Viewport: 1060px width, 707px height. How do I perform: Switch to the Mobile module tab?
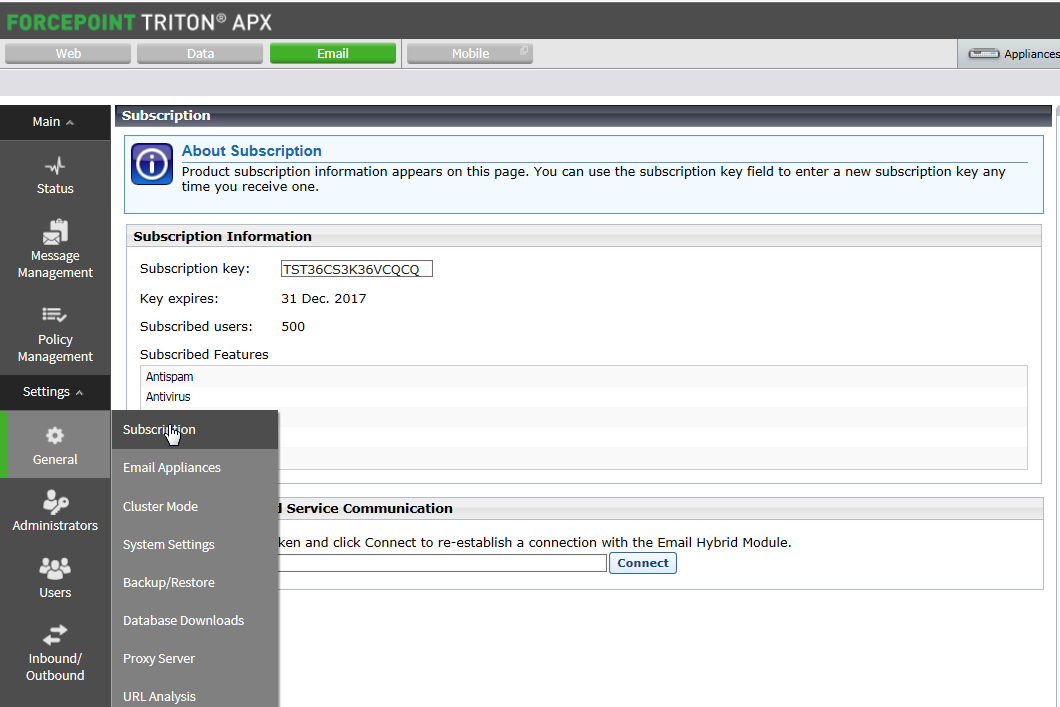coord(470,53)
